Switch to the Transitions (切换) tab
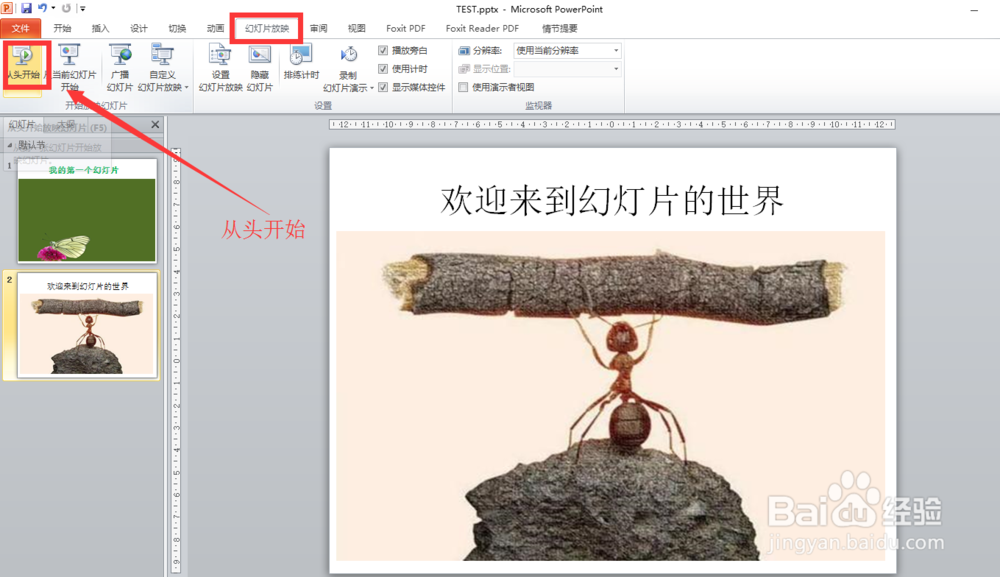This screenshot has height=577, width=1000. point(177,28)
